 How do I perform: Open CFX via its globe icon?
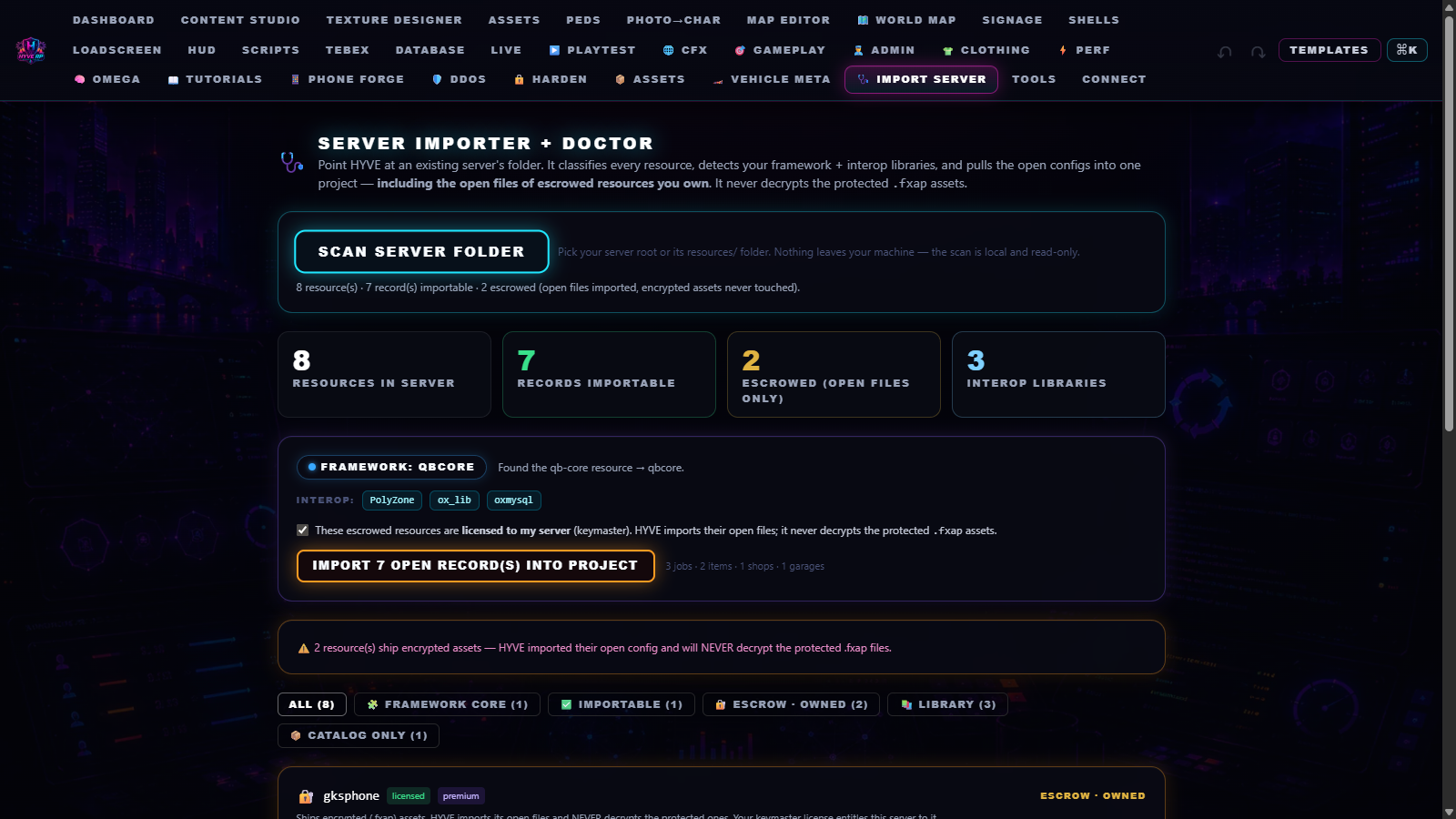(x=669, y=50)
